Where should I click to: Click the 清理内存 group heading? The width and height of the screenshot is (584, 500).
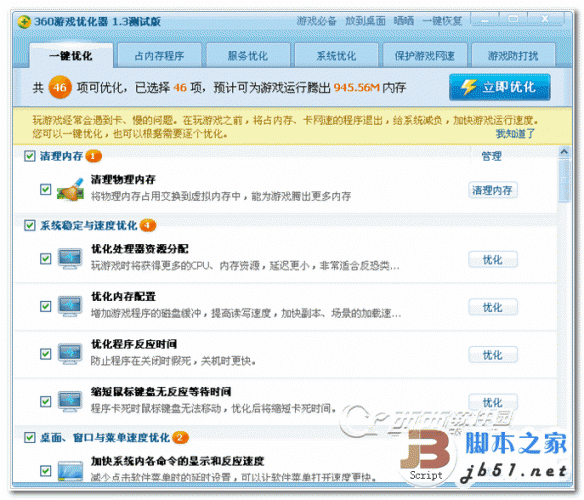click(x=61, y=156)
